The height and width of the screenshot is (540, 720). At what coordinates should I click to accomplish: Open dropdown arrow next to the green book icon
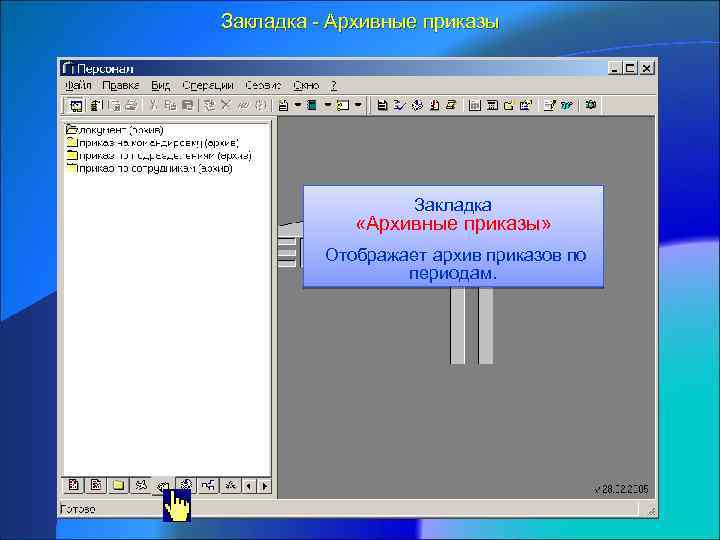click(x=327, y=105)
